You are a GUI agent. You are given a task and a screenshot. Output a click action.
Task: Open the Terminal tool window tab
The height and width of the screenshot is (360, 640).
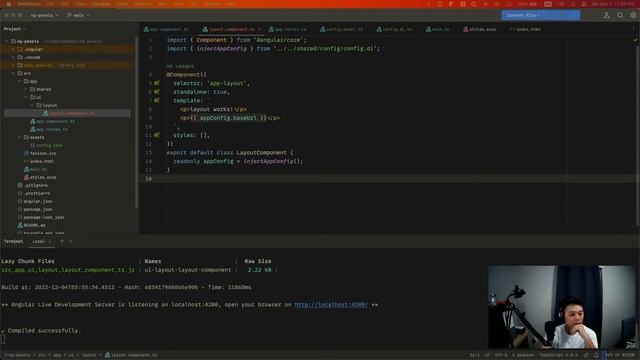pyautogui.click(x=13, y=241)
